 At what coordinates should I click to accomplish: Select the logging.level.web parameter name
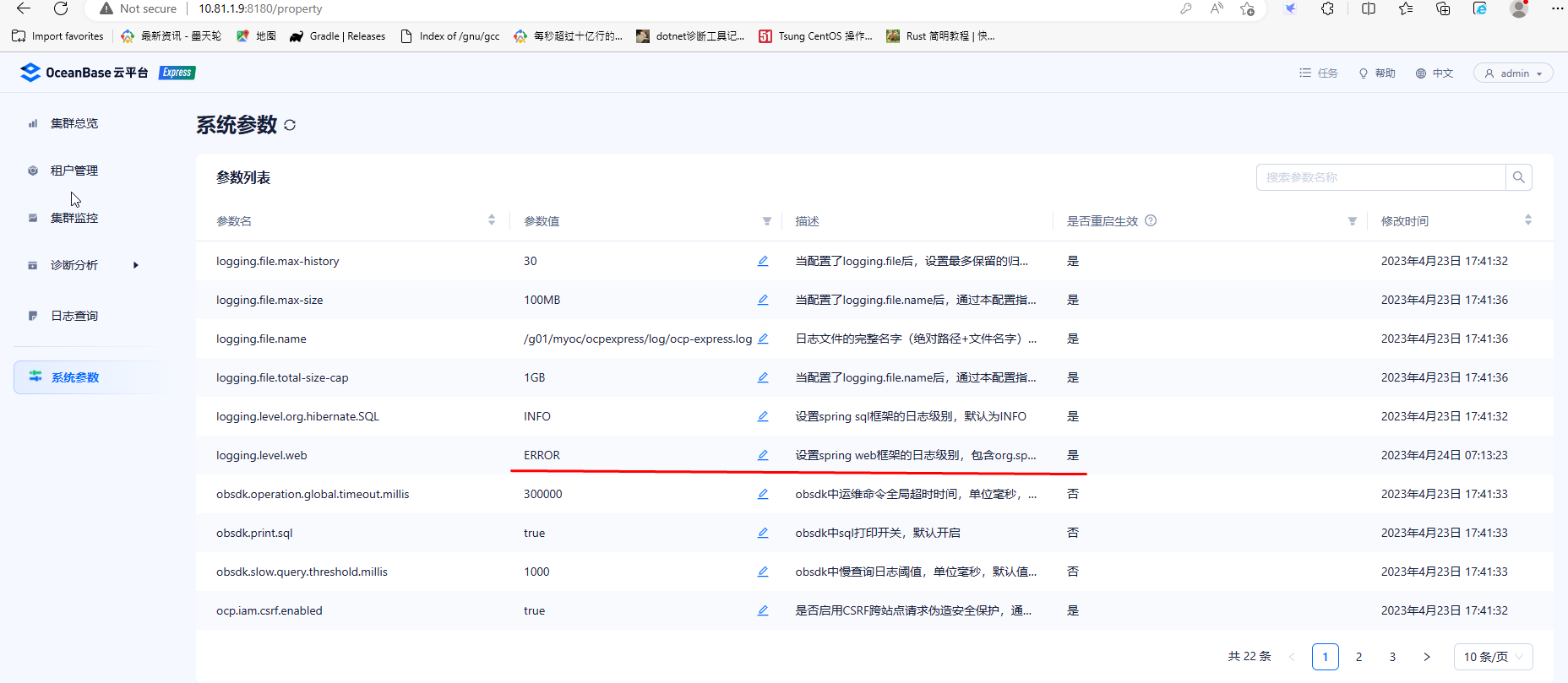[x=261, y=455]
